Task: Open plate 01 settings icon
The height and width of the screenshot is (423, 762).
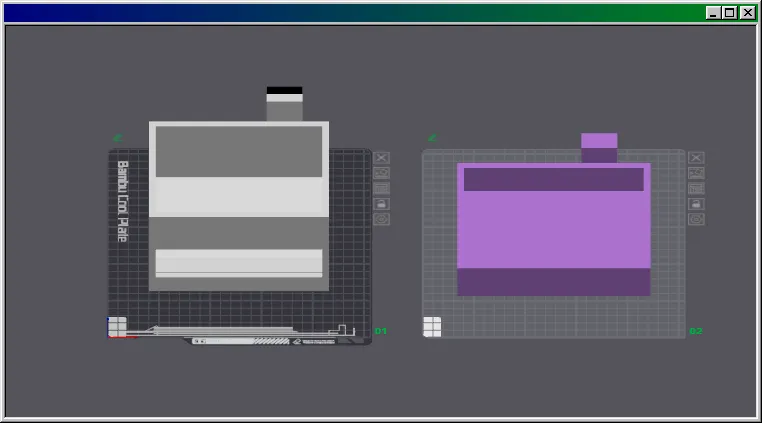Action: [x=381, y=219]
